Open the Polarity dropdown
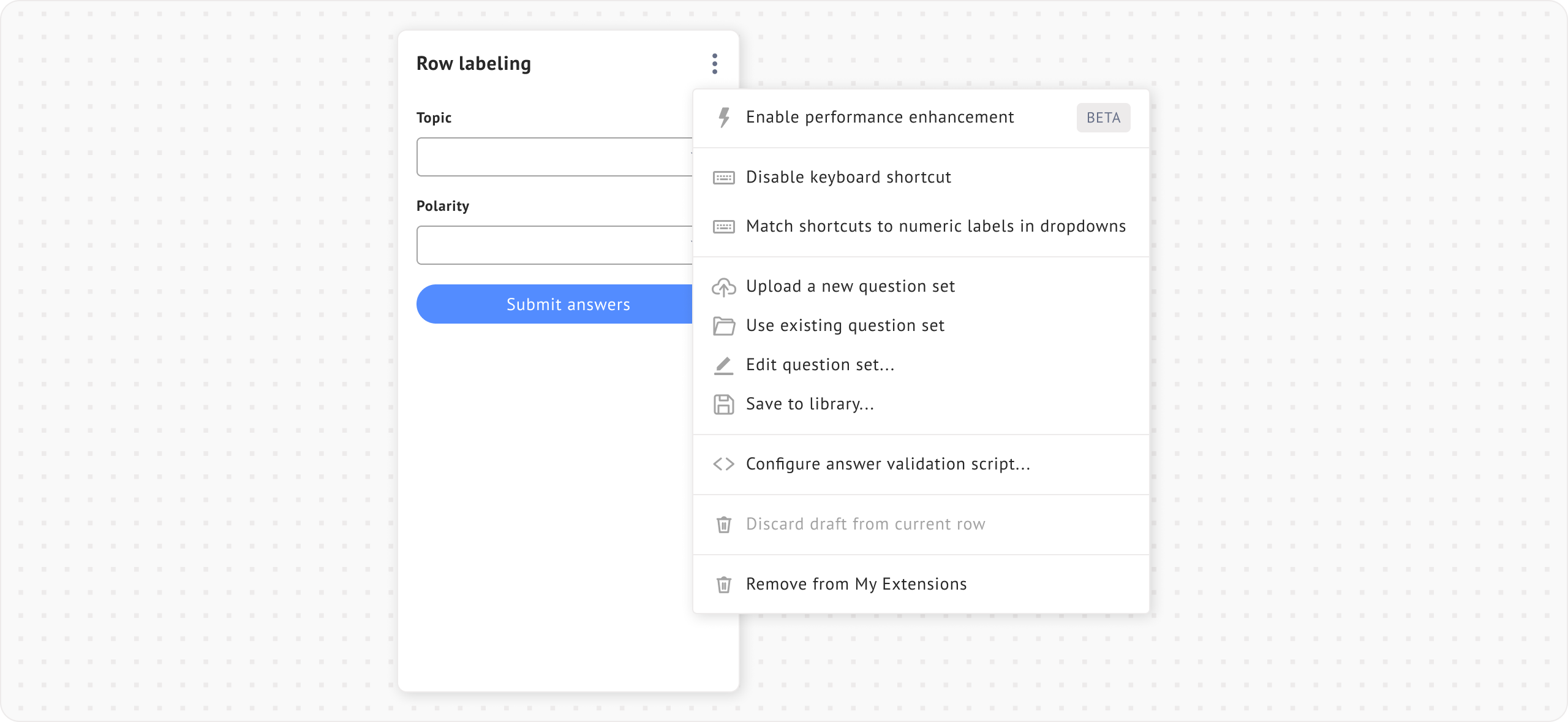This screenshot has width=1568, height=722. point(554,245)
